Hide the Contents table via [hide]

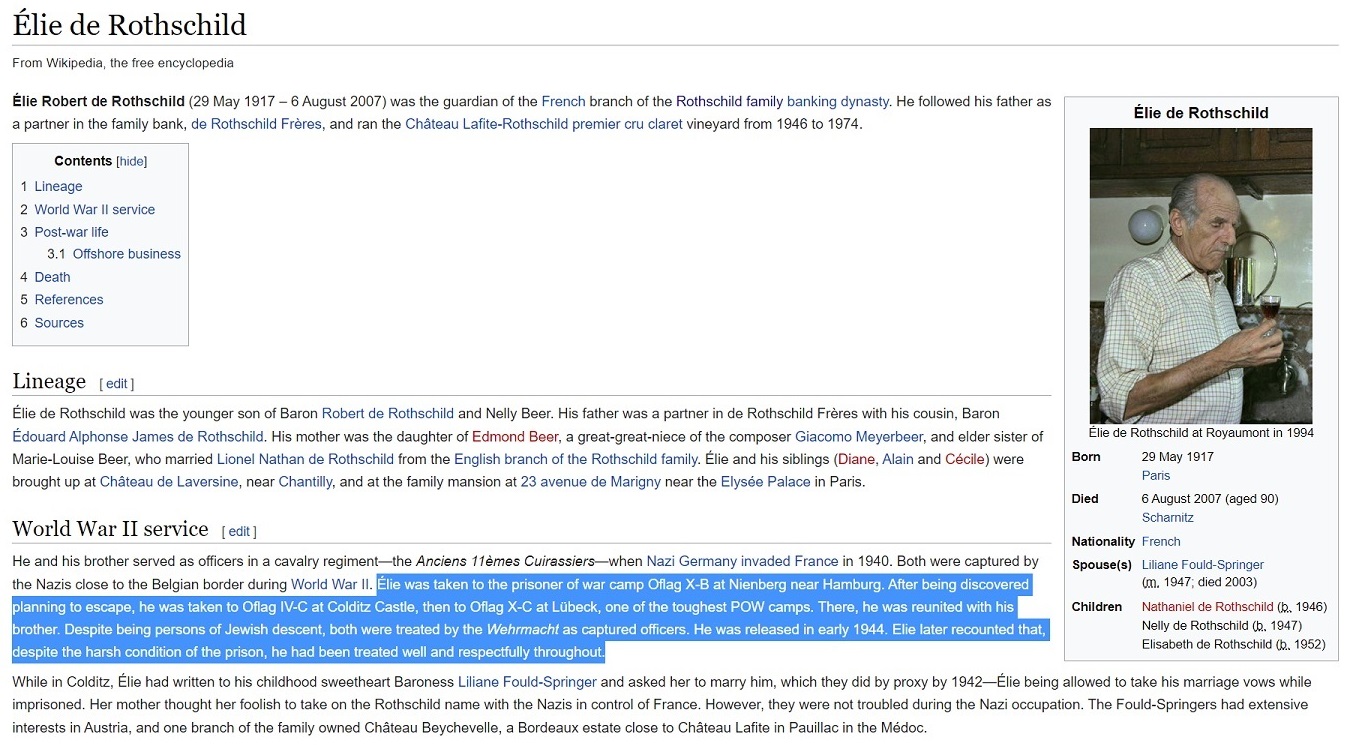[x=131, y=161]
